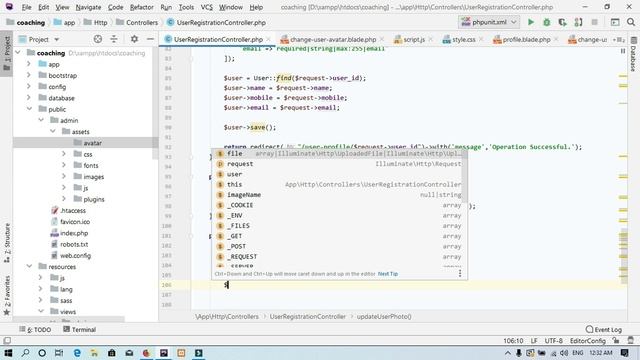Open the Structure tool window
The image size is (640, 360).
tap(7, 243)
